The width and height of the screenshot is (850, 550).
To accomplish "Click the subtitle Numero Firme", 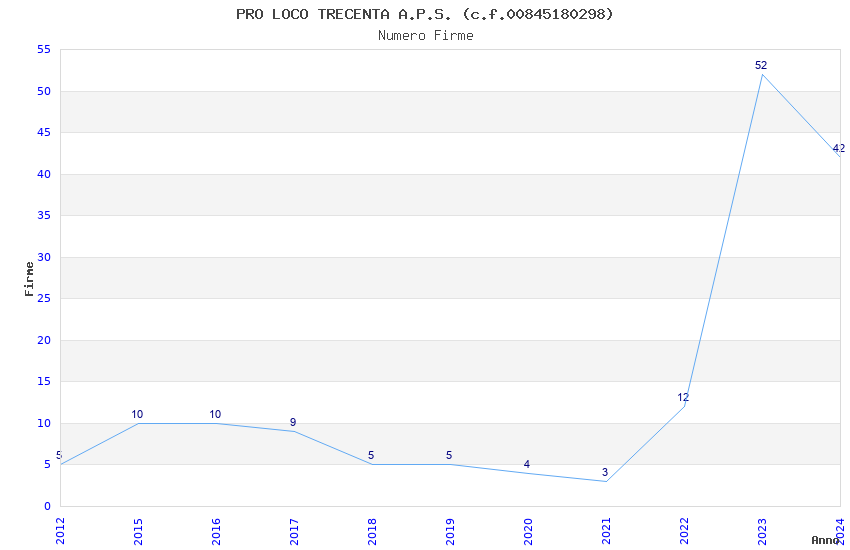I will coord(426,36).
